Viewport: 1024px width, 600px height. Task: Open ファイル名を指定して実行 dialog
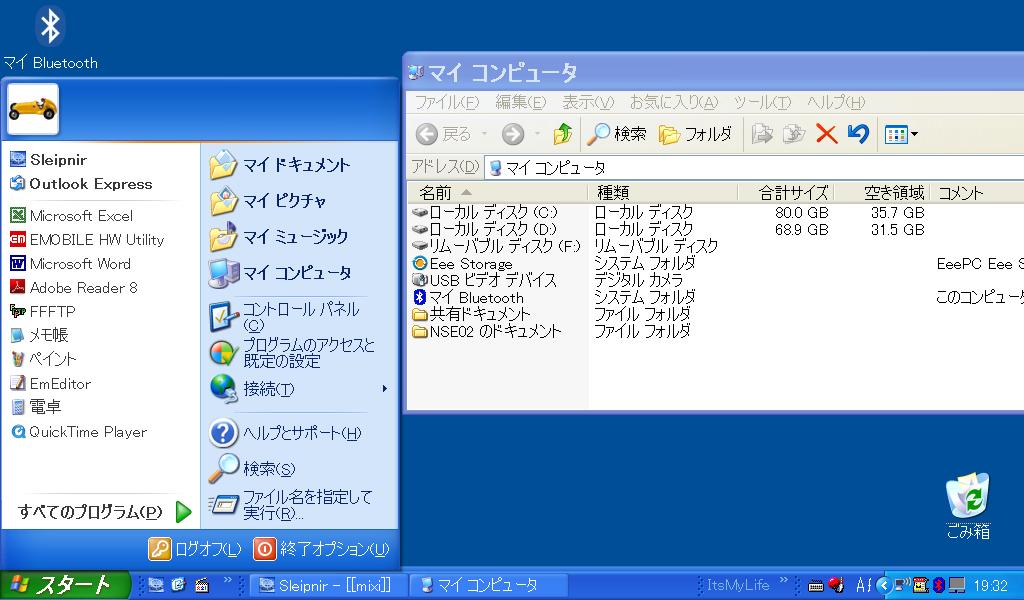[x=290, y=505]
